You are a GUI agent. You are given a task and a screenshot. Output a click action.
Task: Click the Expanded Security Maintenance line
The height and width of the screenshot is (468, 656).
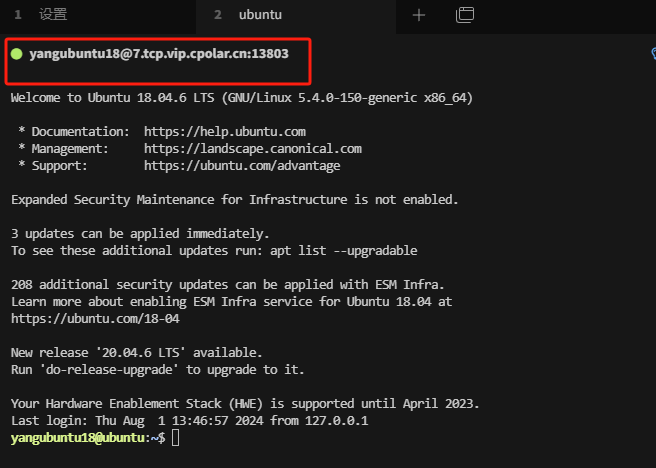pyautogui.click(x=234, y=199)
